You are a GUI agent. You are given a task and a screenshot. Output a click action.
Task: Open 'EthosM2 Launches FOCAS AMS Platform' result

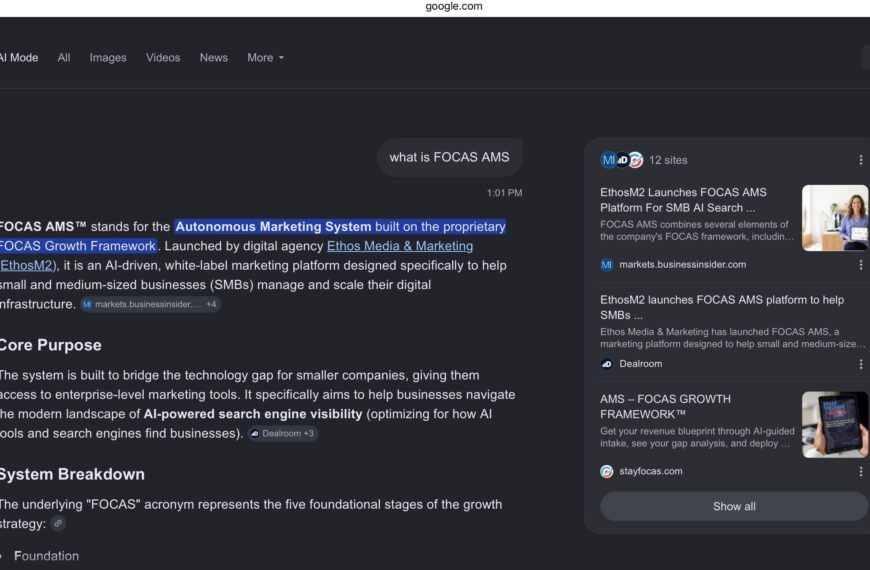[x=684, y=200]
